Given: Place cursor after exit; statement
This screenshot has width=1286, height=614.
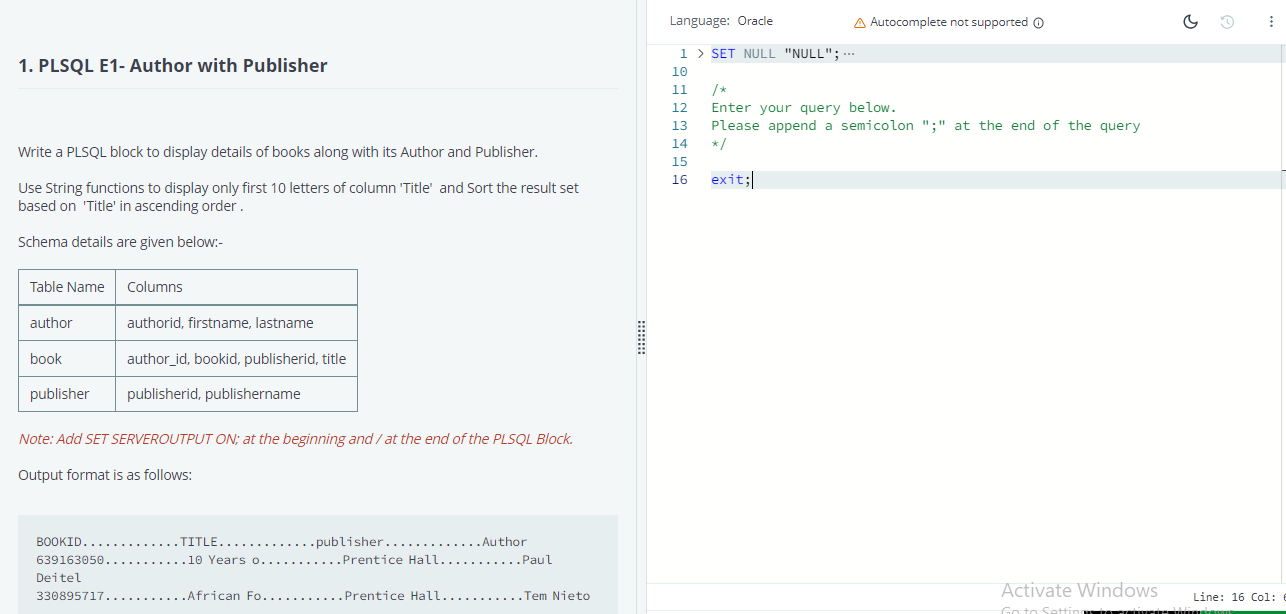Looking at the screenshot, I should 752,179.
